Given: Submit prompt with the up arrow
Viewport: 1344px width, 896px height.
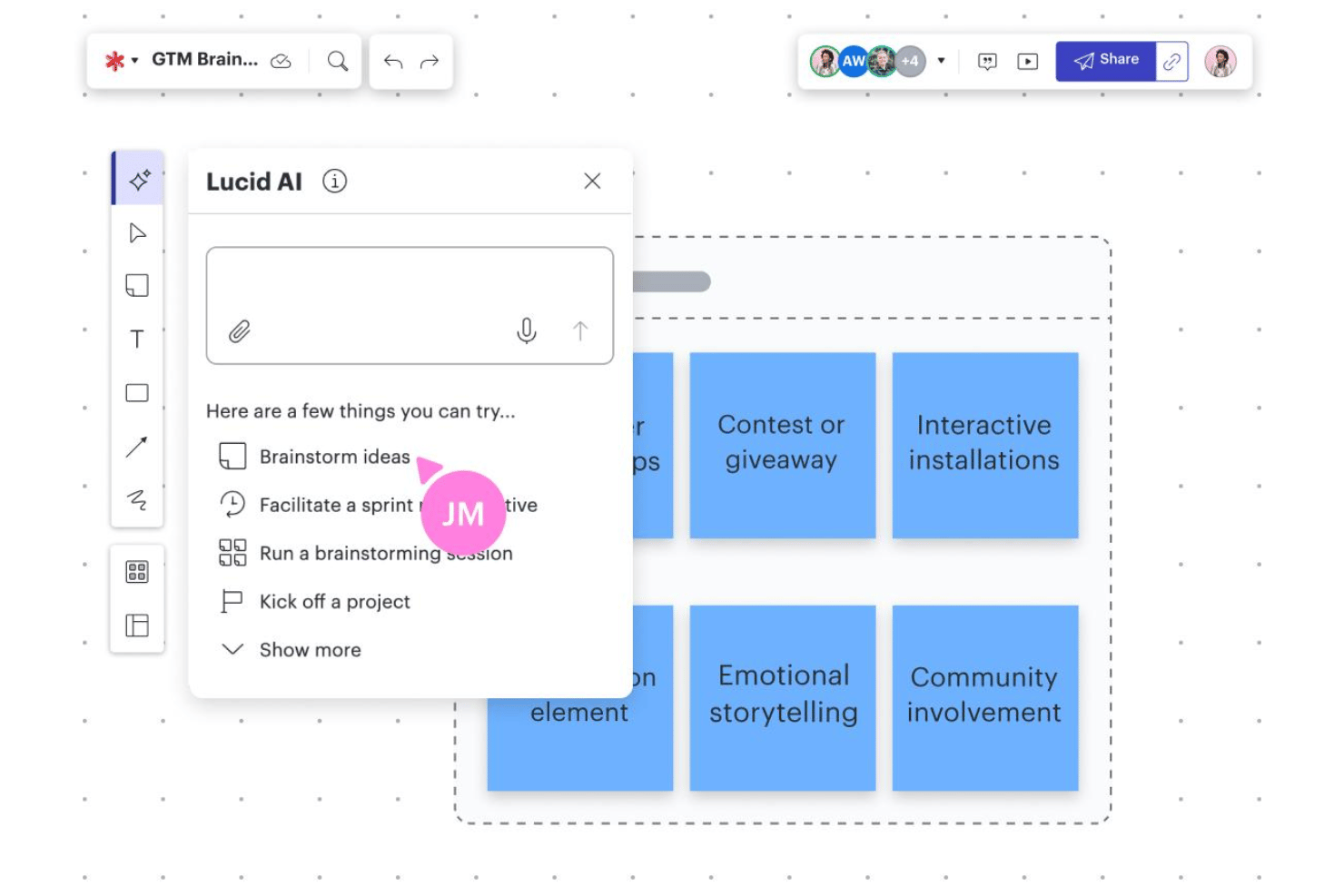Looking at the screenshot, I should tap(580, 330).
